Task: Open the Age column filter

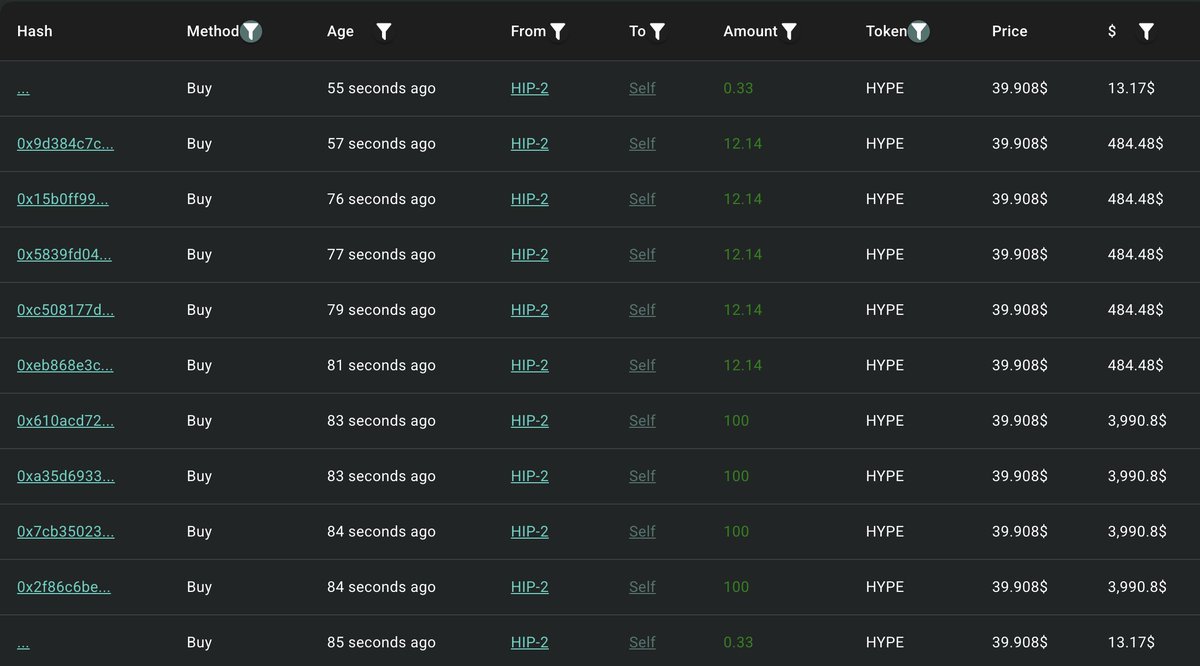Action: (x=384, y=32)
